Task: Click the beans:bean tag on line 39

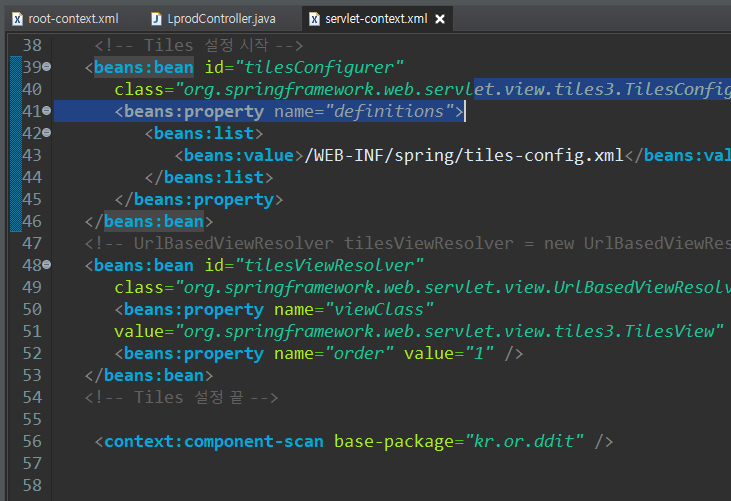Action: [144, 68]
